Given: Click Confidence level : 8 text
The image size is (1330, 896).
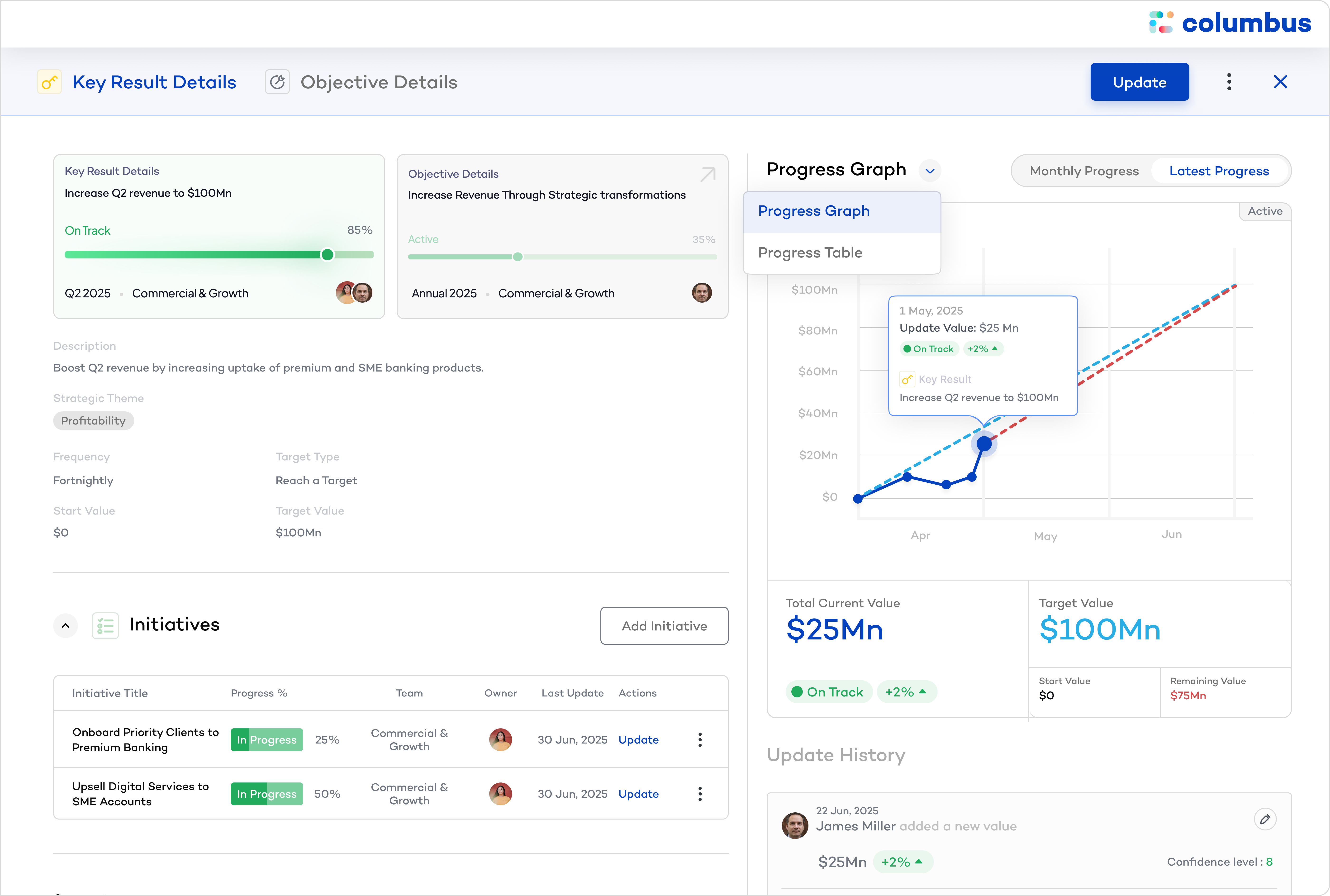Looking at the screenshot, I should pos(1220,862).
